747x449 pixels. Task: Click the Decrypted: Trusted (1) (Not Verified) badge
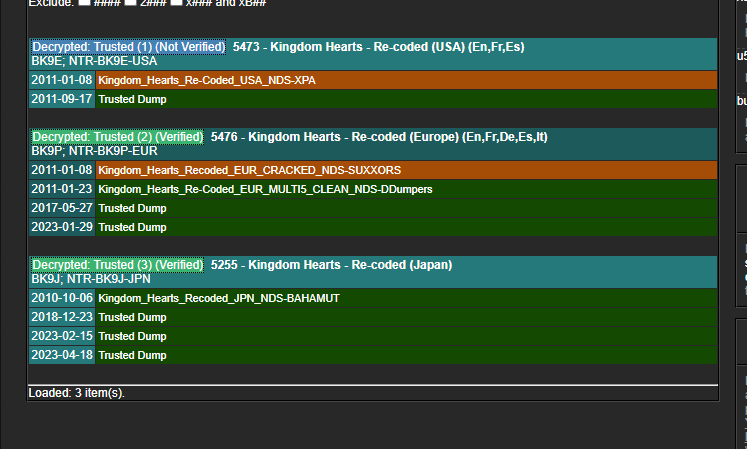(x=128, y=47)
